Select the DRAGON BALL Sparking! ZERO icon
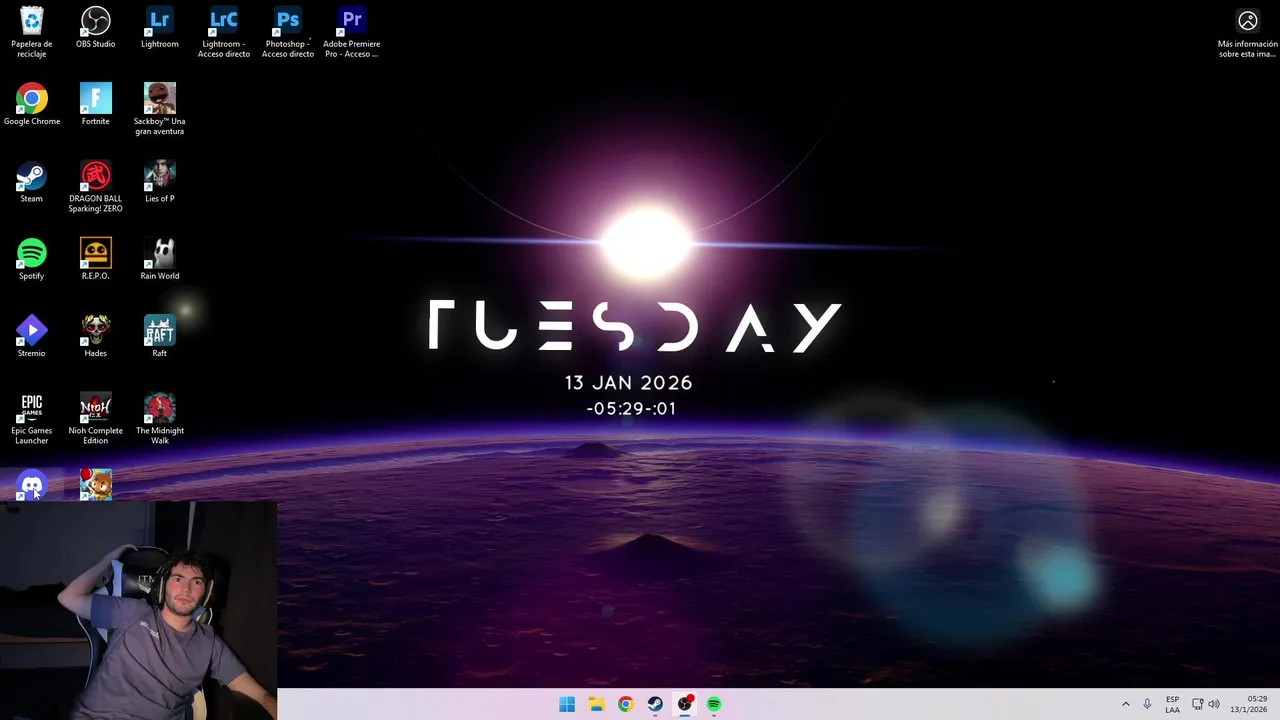Image resolution: width=1280 pixels, height=720 pixels. pyautogui.click(x=96, y=187)
